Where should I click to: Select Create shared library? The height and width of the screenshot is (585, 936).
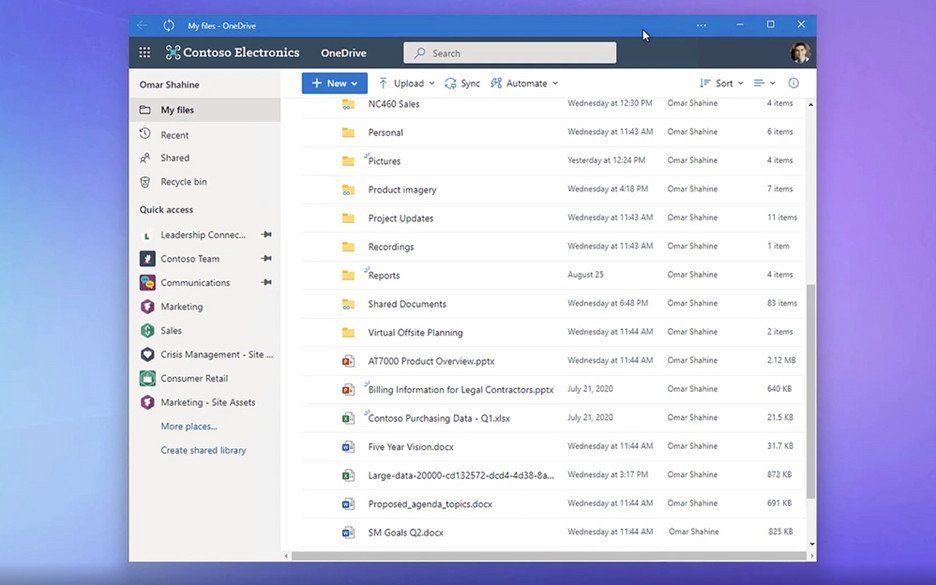205,449
